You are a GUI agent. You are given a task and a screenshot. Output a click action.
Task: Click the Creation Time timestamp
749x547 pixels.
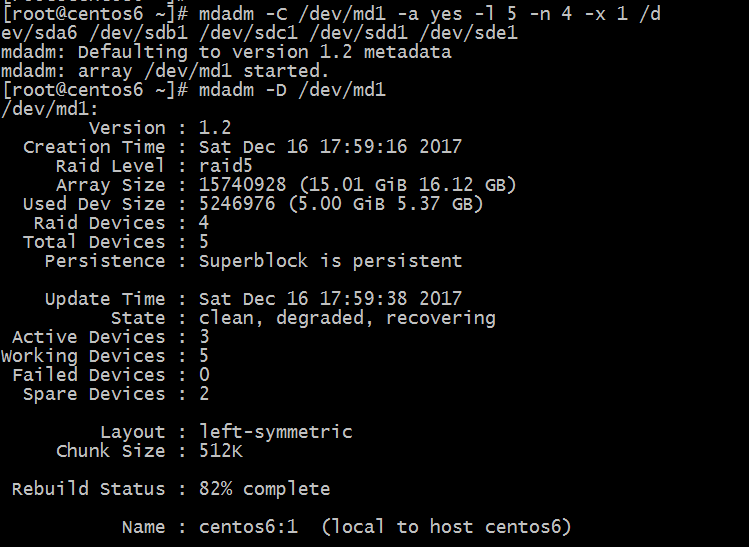(x=330, y=147)
